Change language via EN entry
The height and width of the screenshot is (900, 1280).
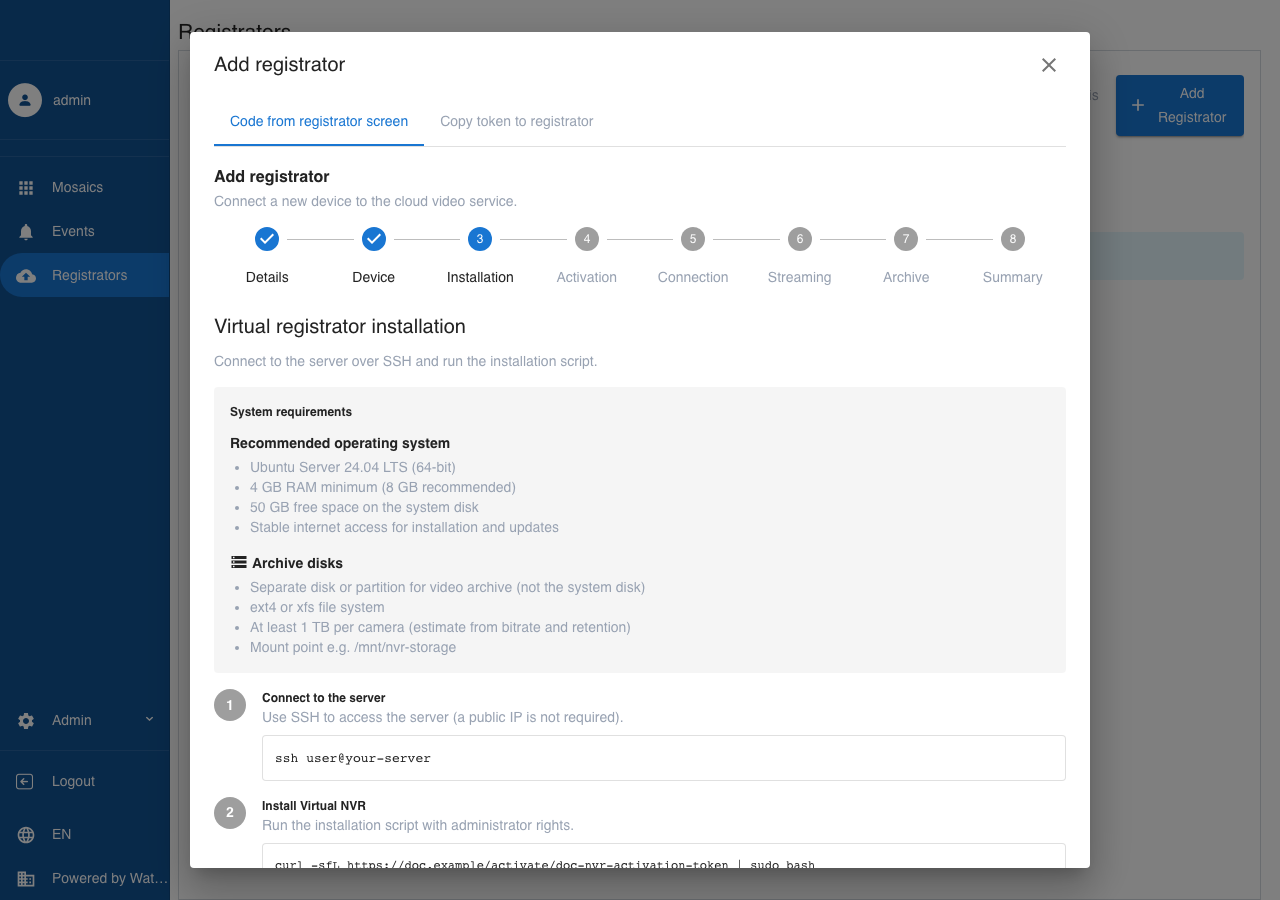pos(85,835)
